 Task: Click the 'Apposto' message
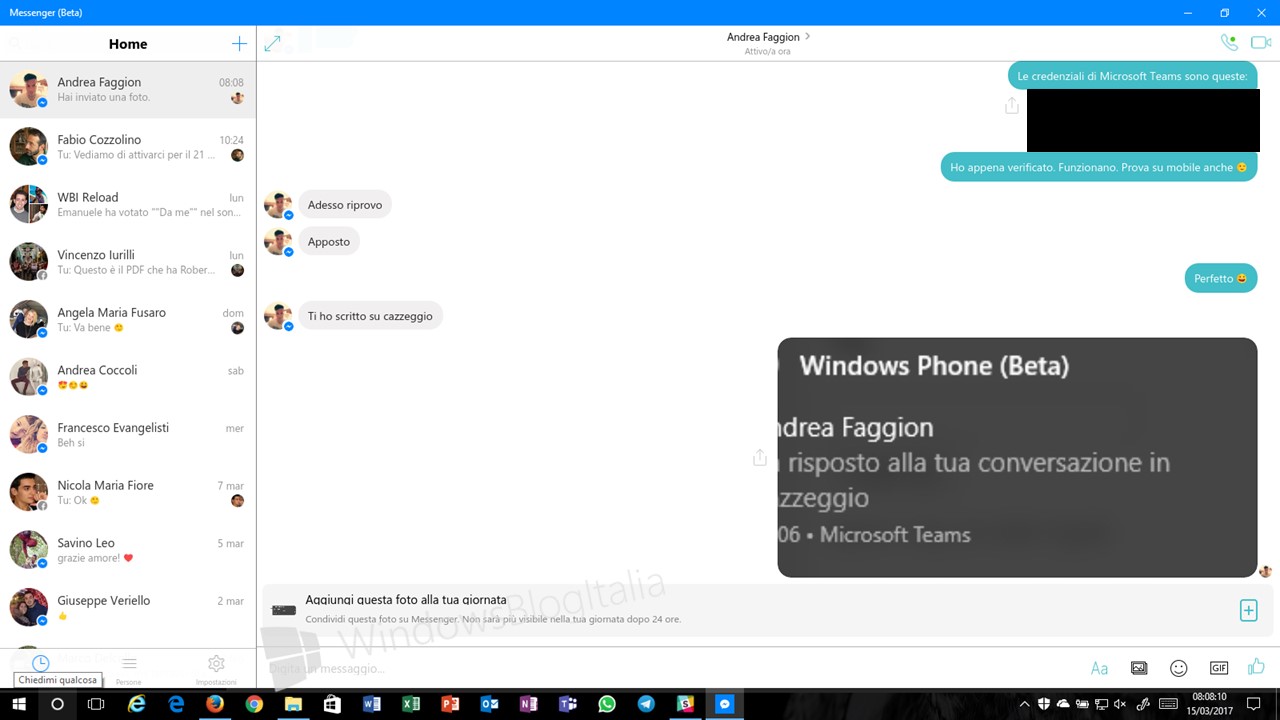(x=329, y=242)
